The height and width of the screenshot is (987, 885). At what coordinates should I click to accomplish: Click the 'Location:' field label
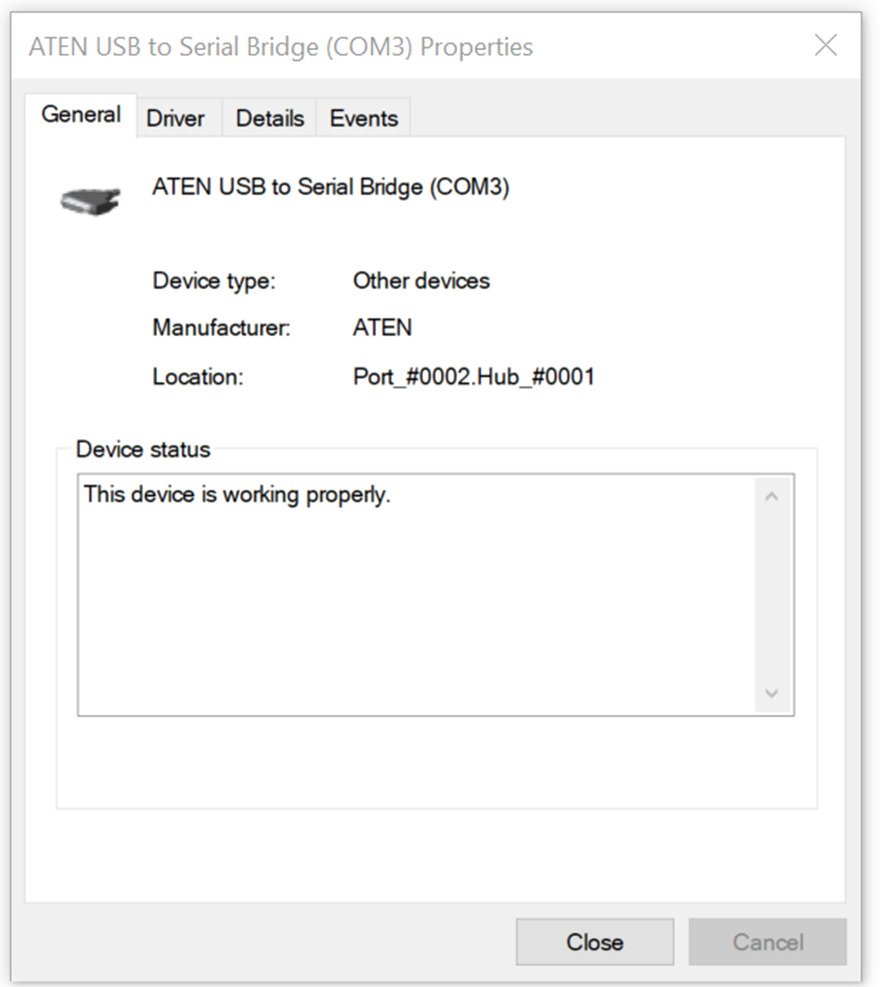tap(197, 377)
